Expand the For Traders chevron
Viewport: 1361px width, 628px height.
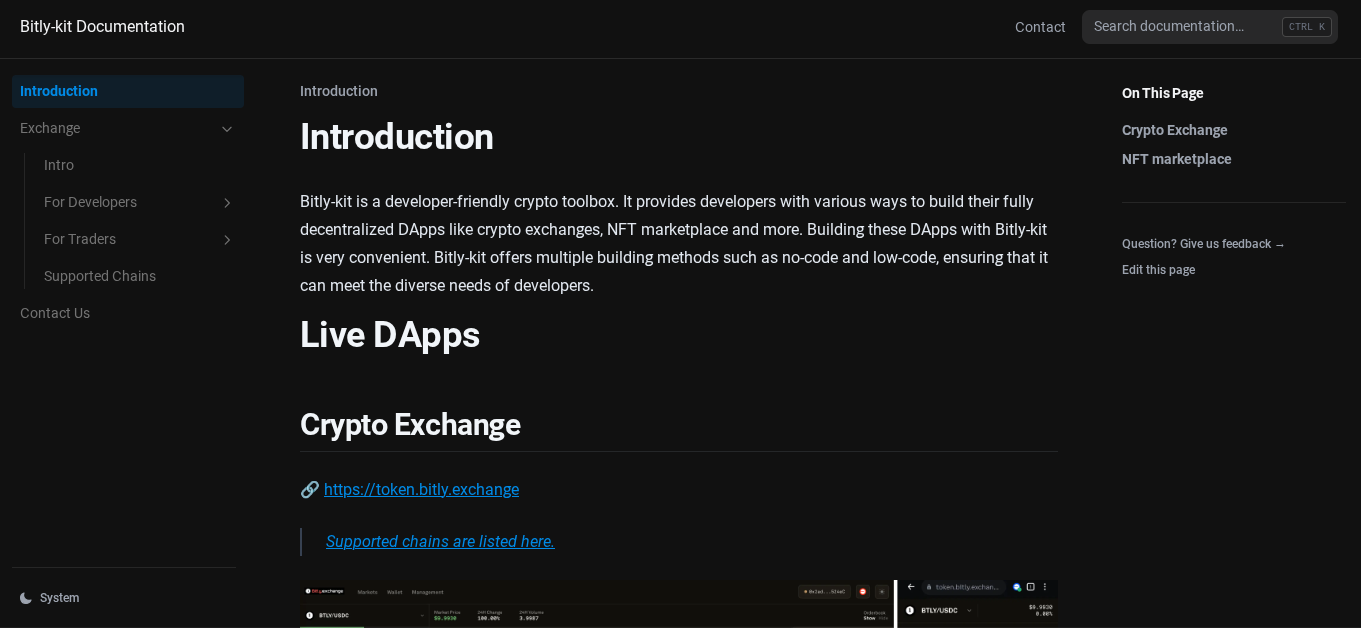(227, 240)
